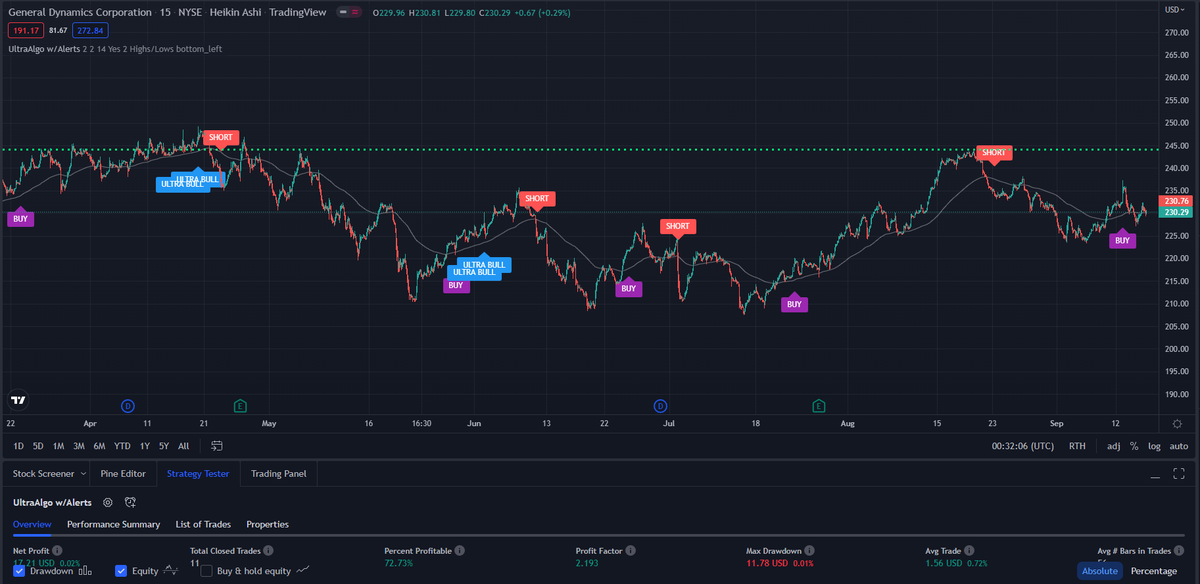Click the General Dynamics Corporation chart title
This screenshot has width=1200, height=584.
pos(78,12)
